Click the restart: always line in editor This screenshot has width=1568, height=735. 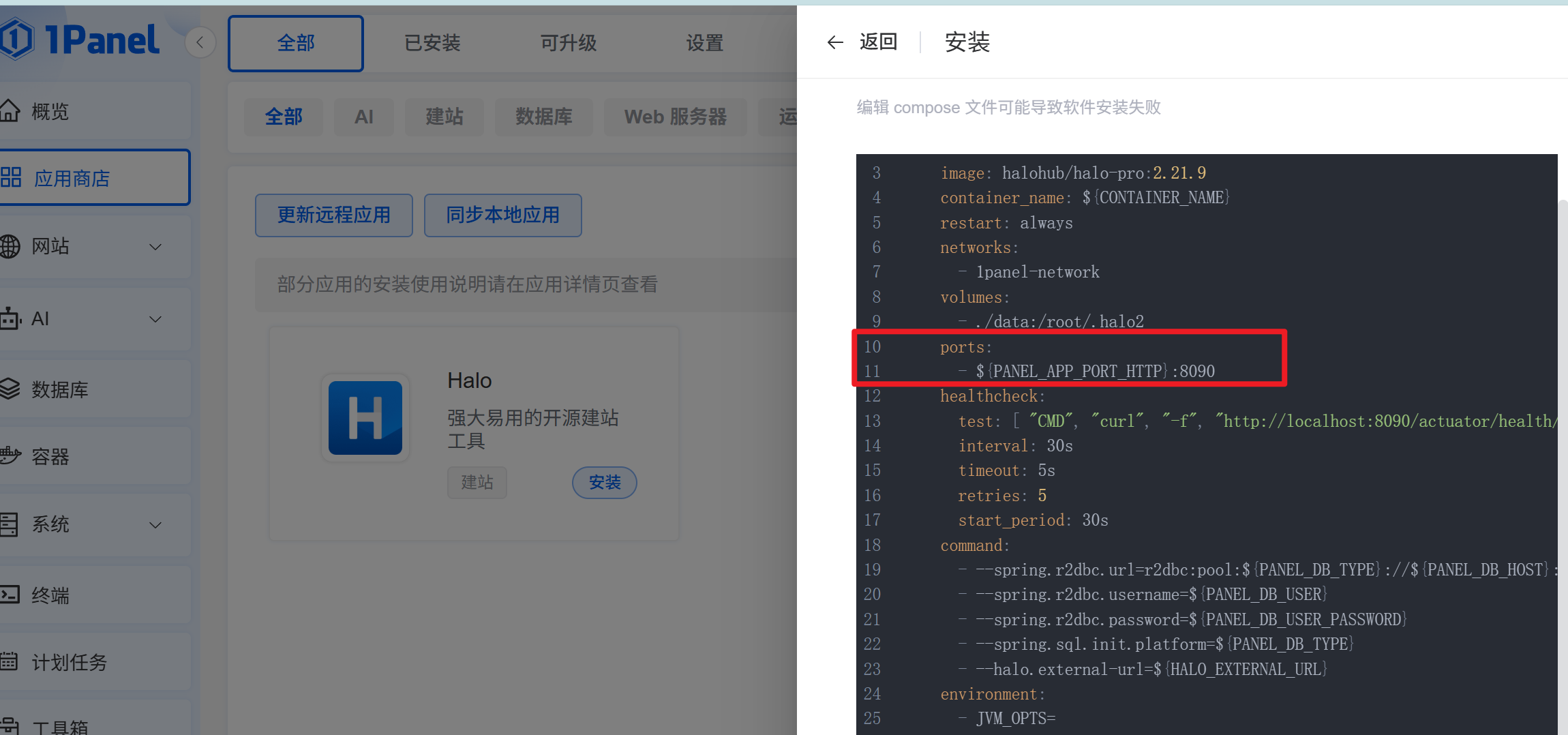[x=1006, y=223]
